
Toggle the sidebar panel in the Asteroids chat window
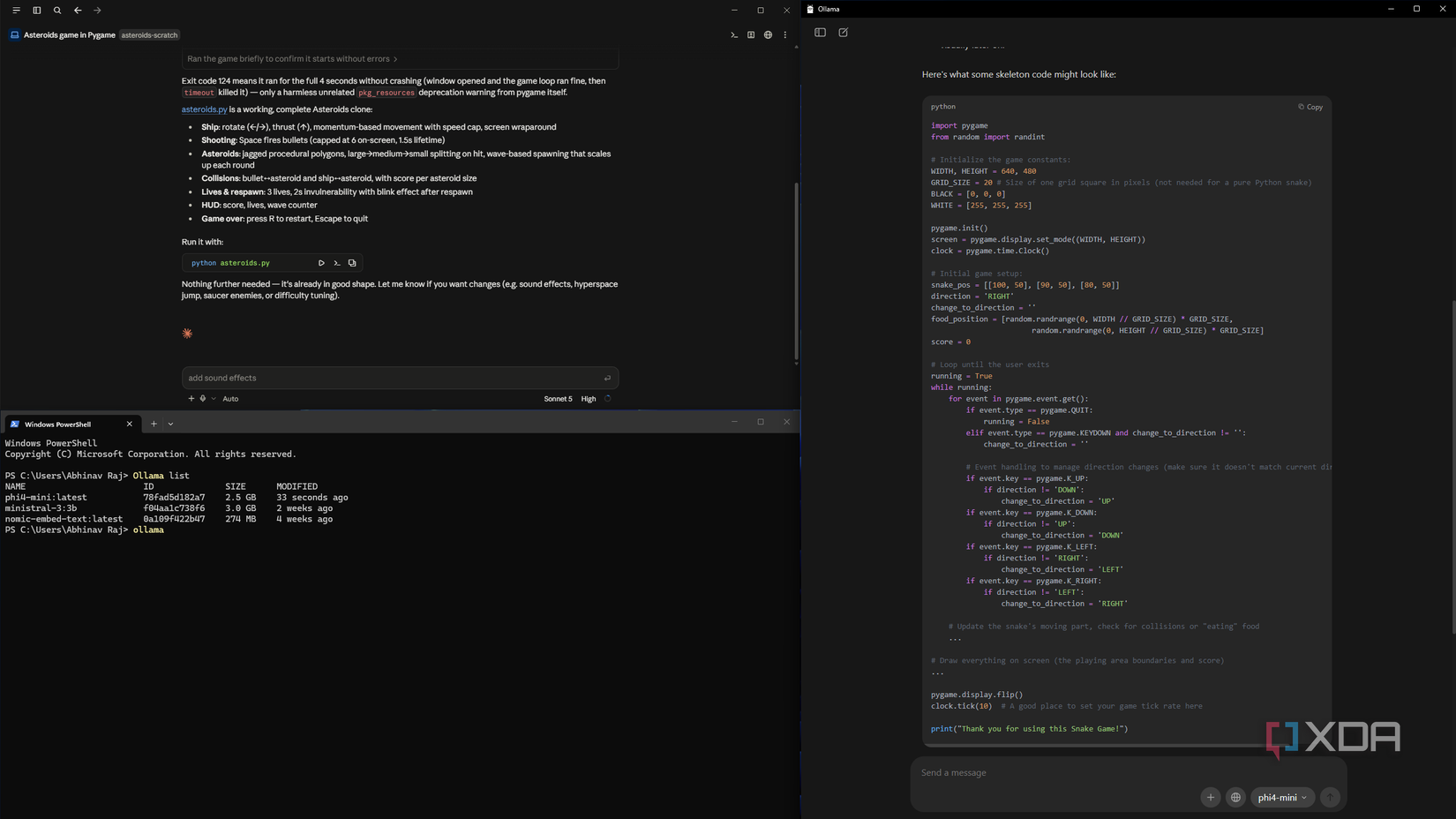(x=37, y=11)
